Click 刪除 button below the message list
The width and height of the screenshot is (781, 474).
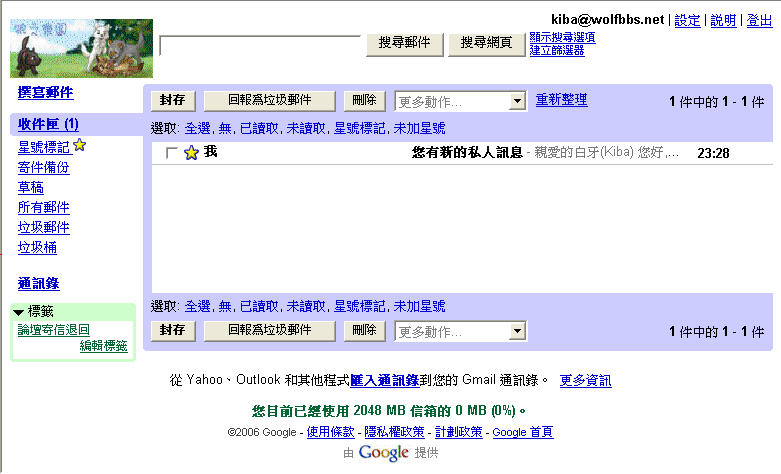click(364, 331)
